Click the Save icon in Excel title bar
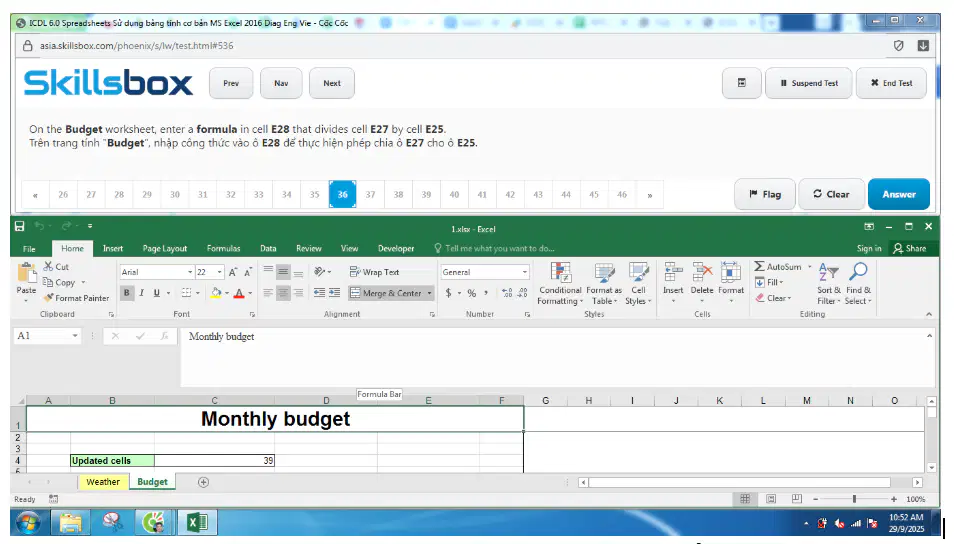The image size is (954, 544). coord(19,226)
